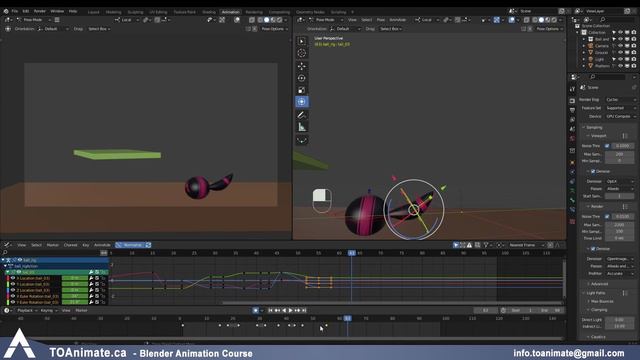This screenshot has height=360, width=640.
Task: Open Device GPU Compute dropdown
Action: 620,116
